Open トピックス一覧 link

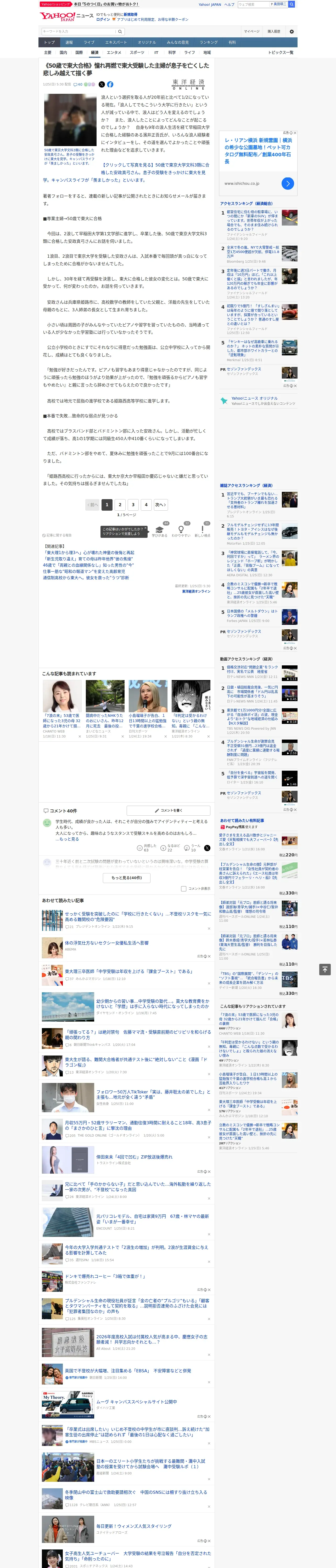click(281, 52)
